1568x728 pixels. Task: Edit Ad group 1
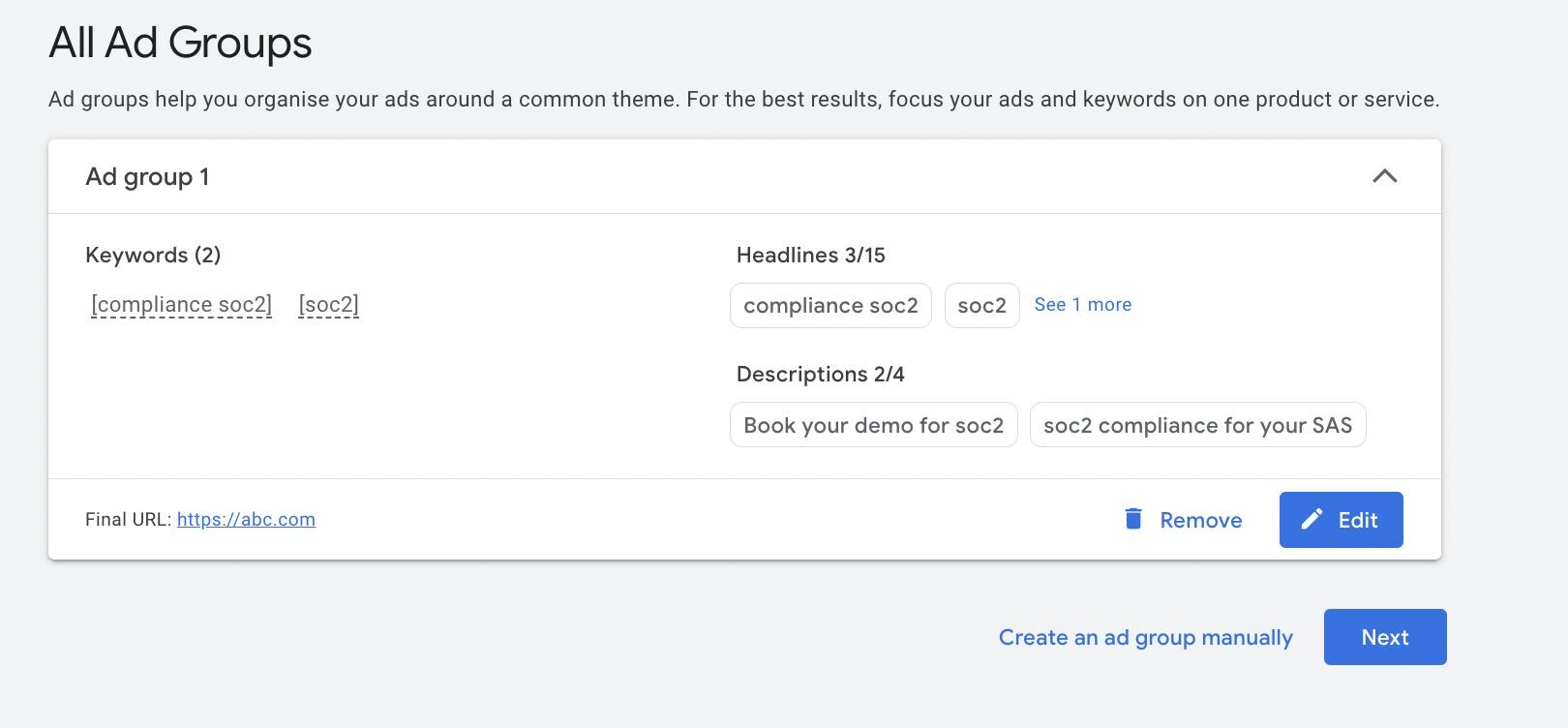(x=1341, y=520)
